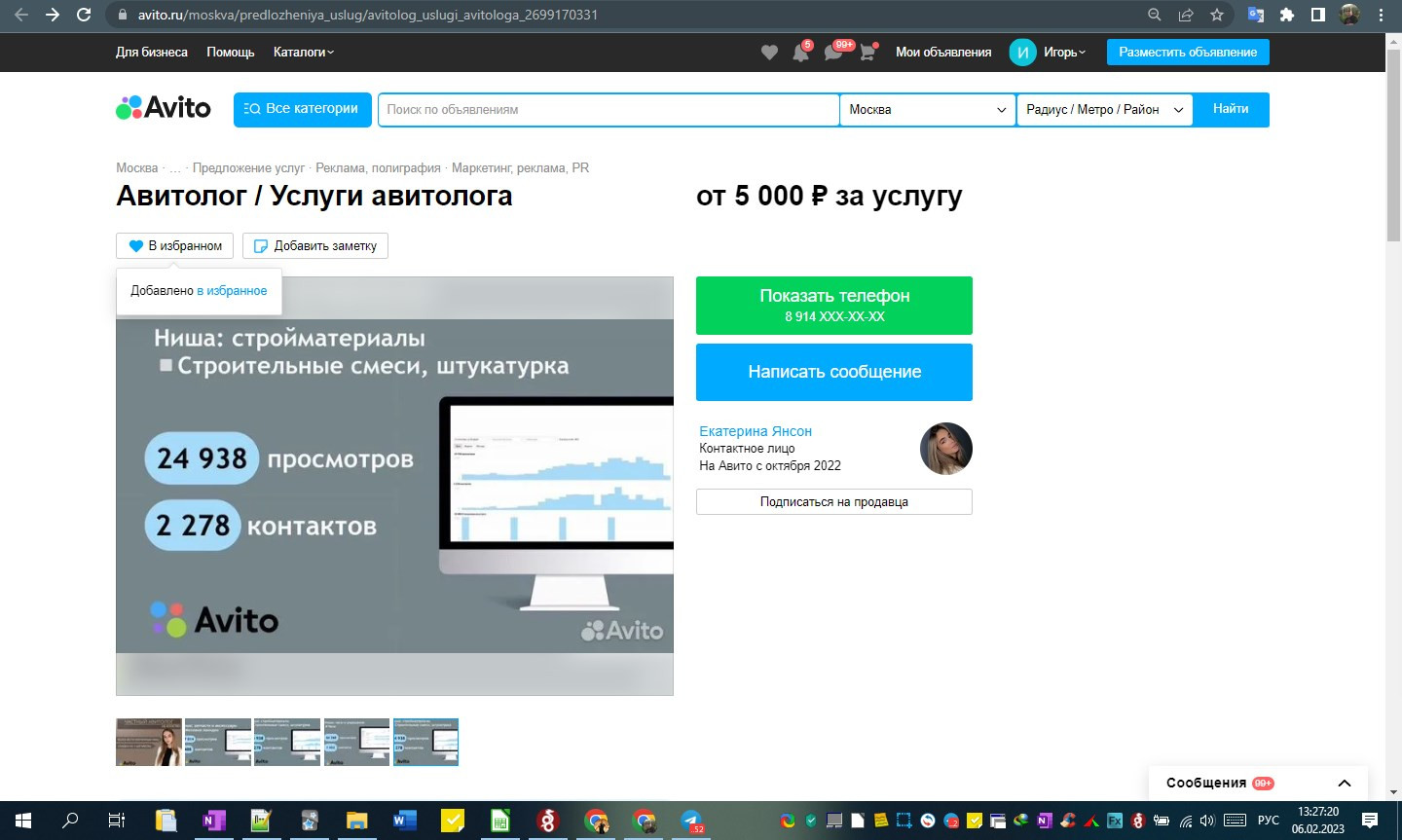Open browser zoom magnifier icon
Screen dimensions: 1402x840
coord(1155,15)
